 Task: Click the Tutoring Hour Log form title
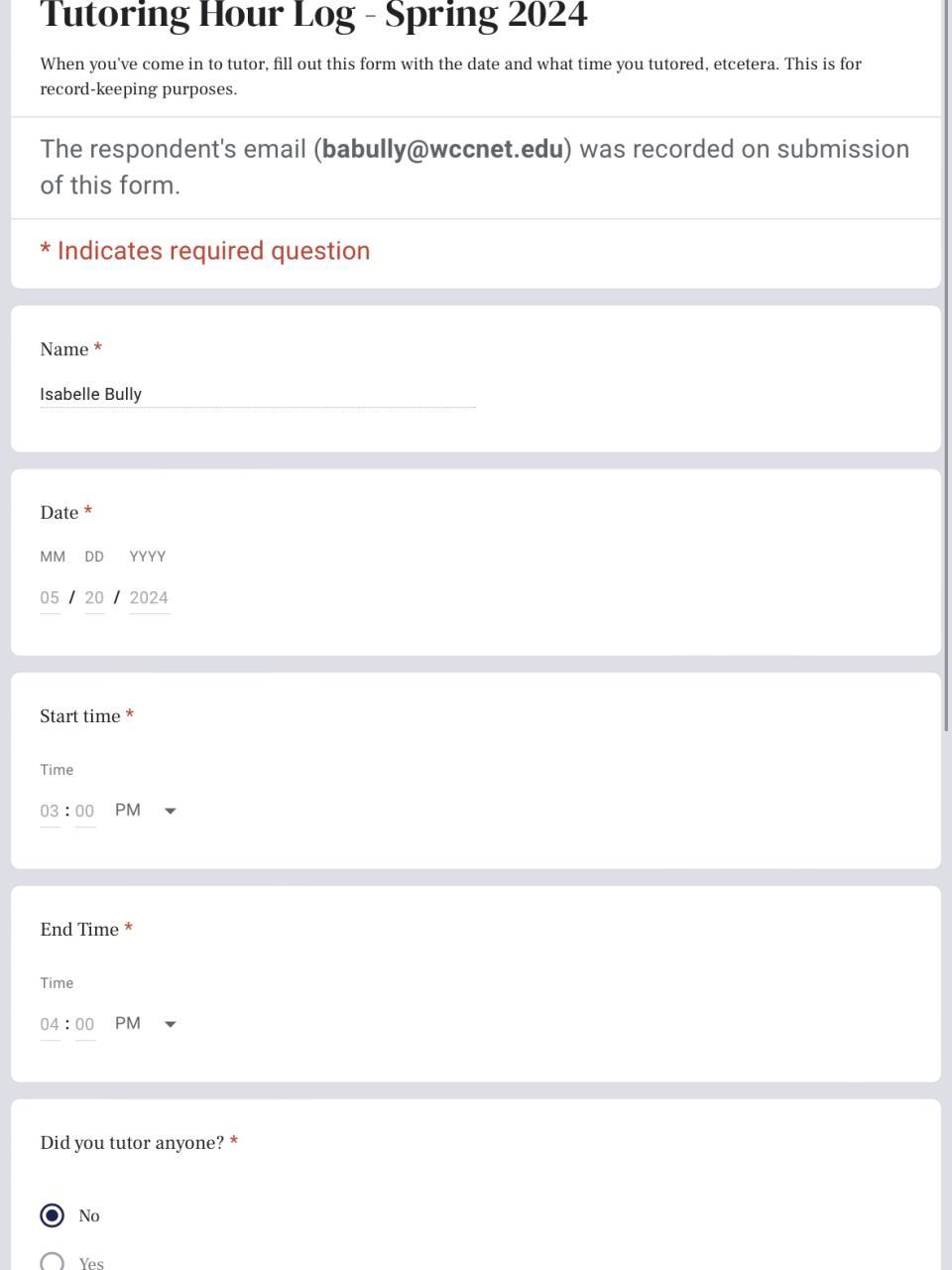313,16
